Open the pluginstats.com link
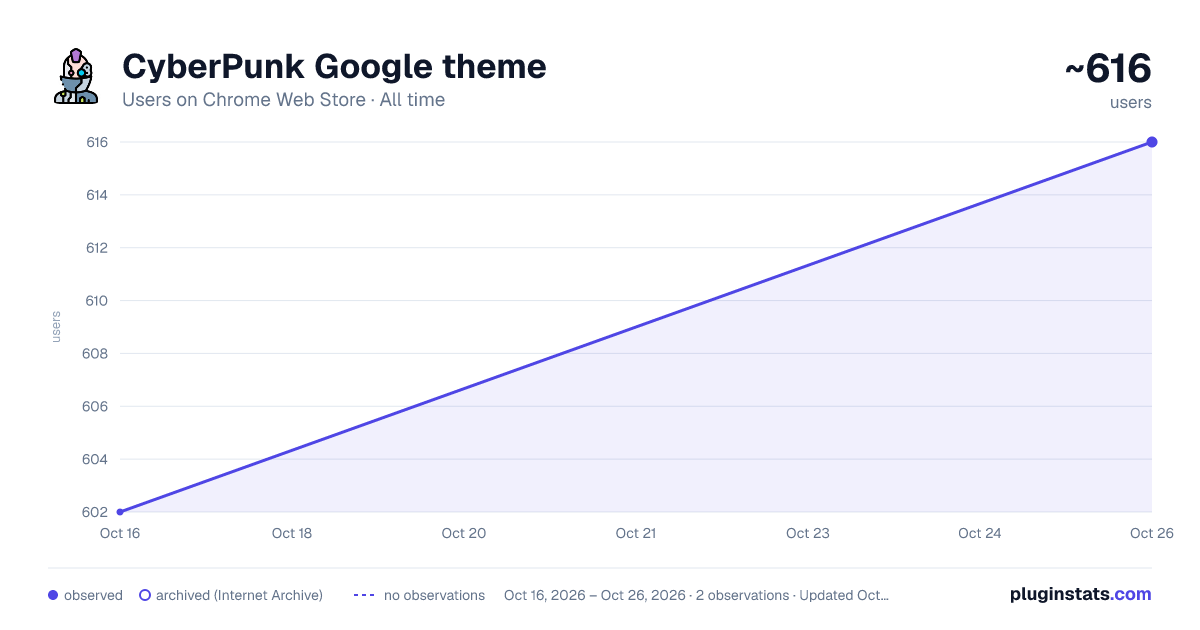Viewport: 1200px width, 630px height. coord(1080,594)
